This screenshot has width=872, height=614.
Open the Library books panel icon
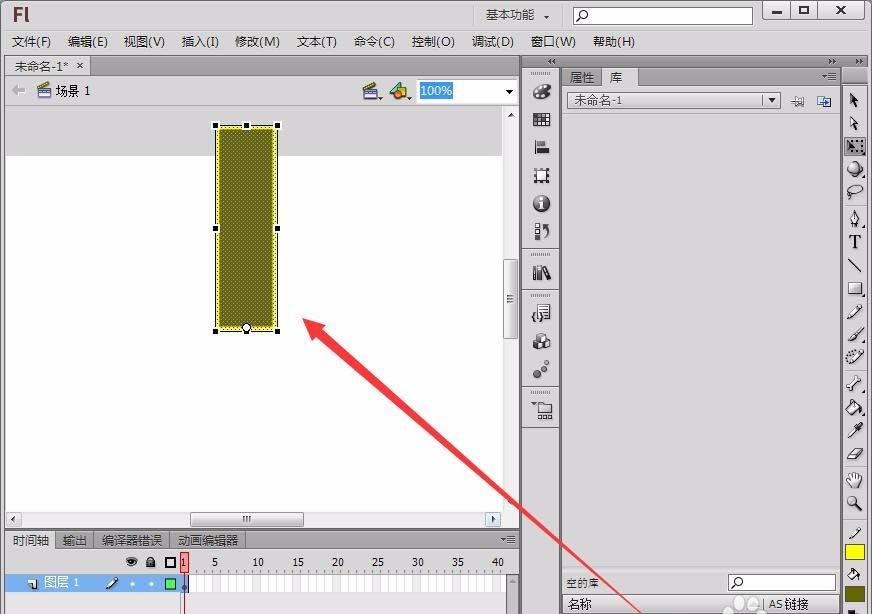tap(541, 273)
